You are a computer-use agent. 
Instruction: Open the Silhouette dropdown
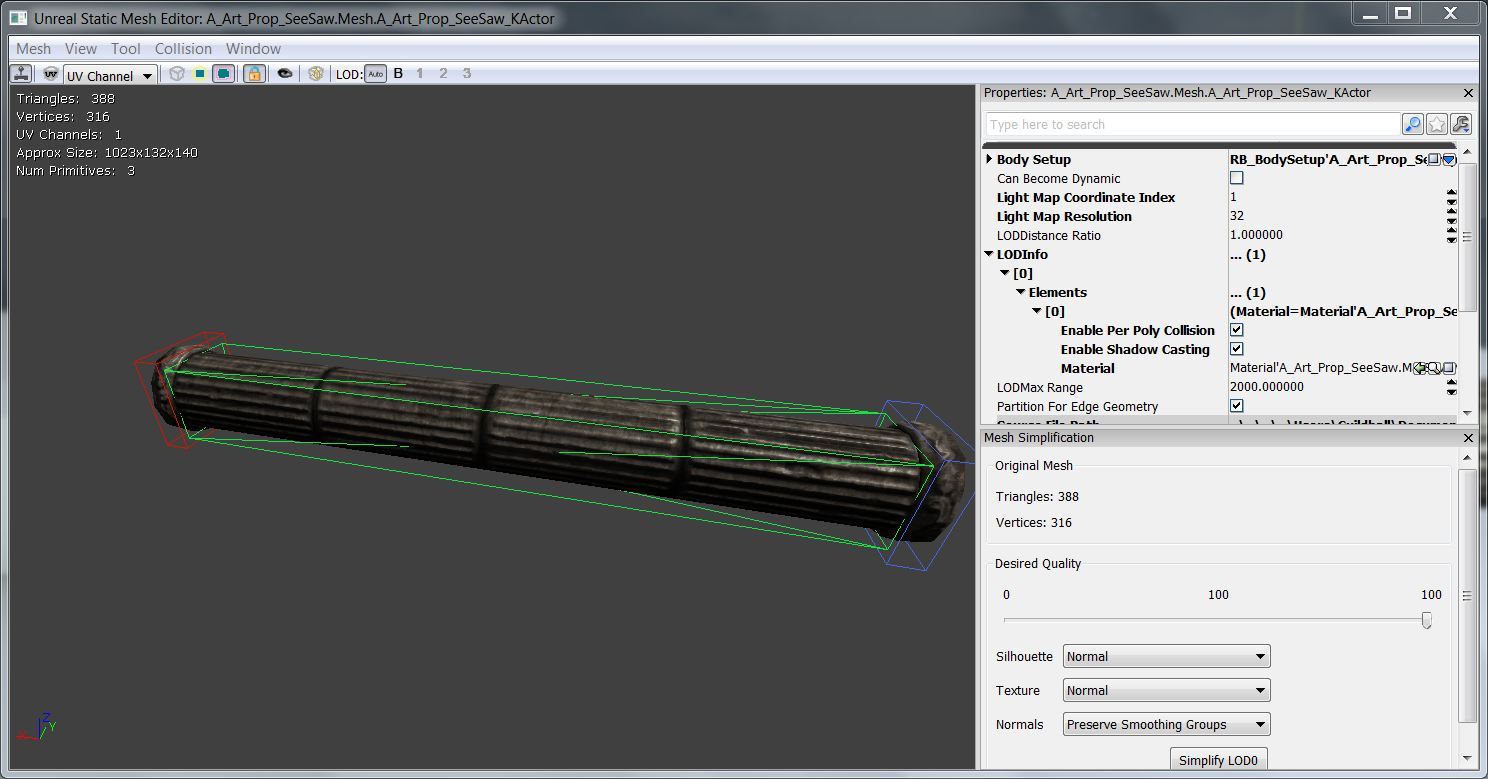tap(1166, 657)
